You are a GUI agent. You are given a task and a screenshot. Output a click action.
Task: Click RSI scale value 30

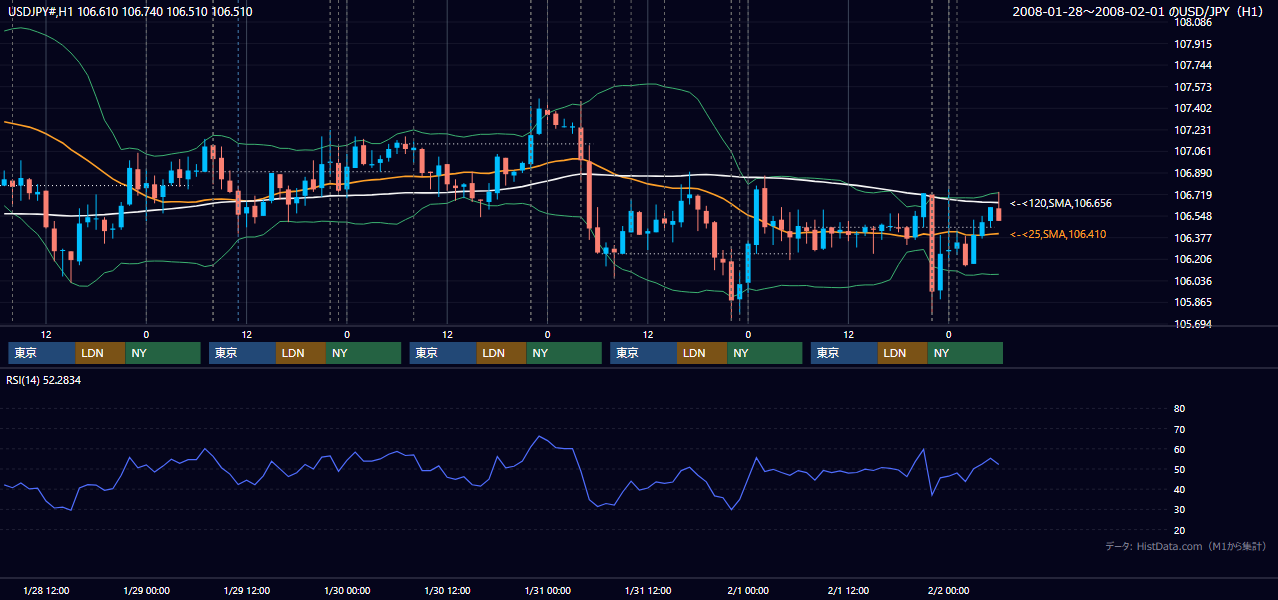[1179, 510]
